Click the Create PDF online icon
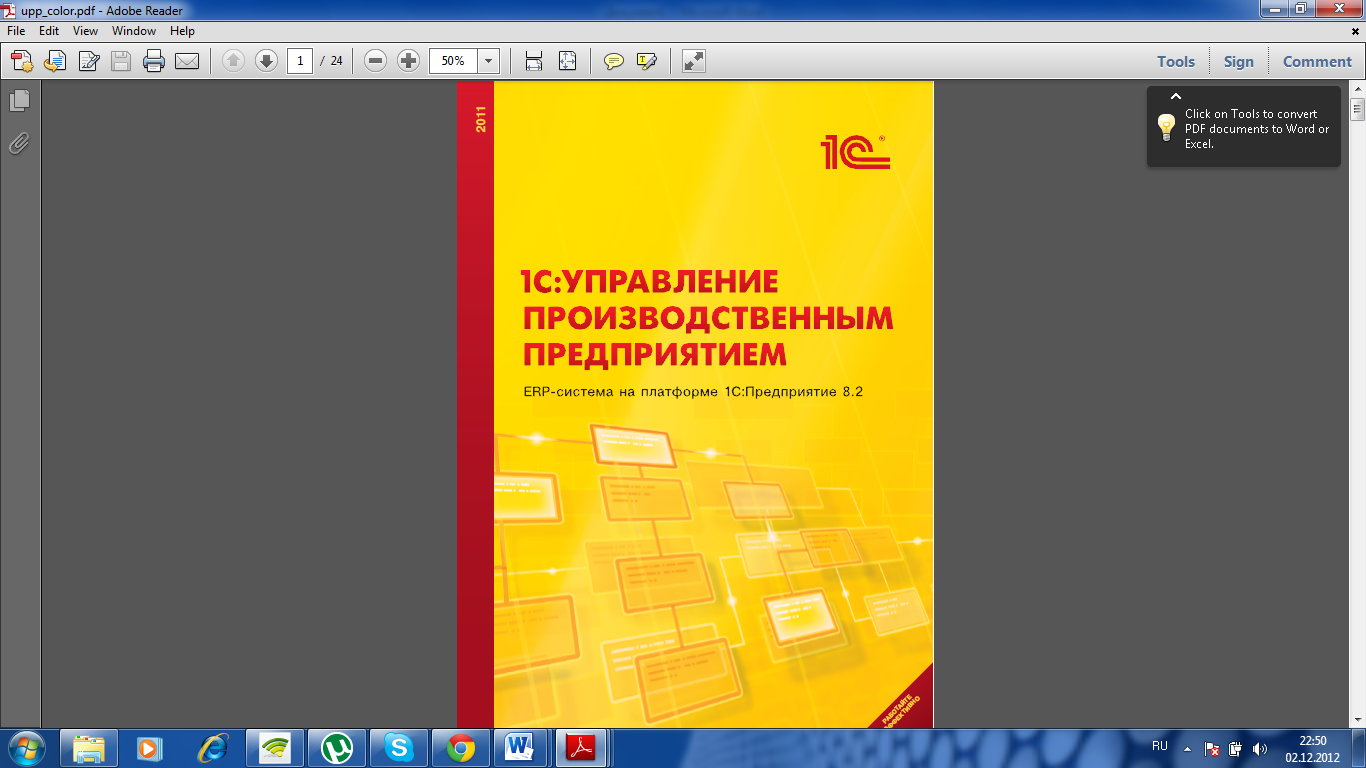The width and height of the screenshot is (1366, 768). (x=22, y=61)
